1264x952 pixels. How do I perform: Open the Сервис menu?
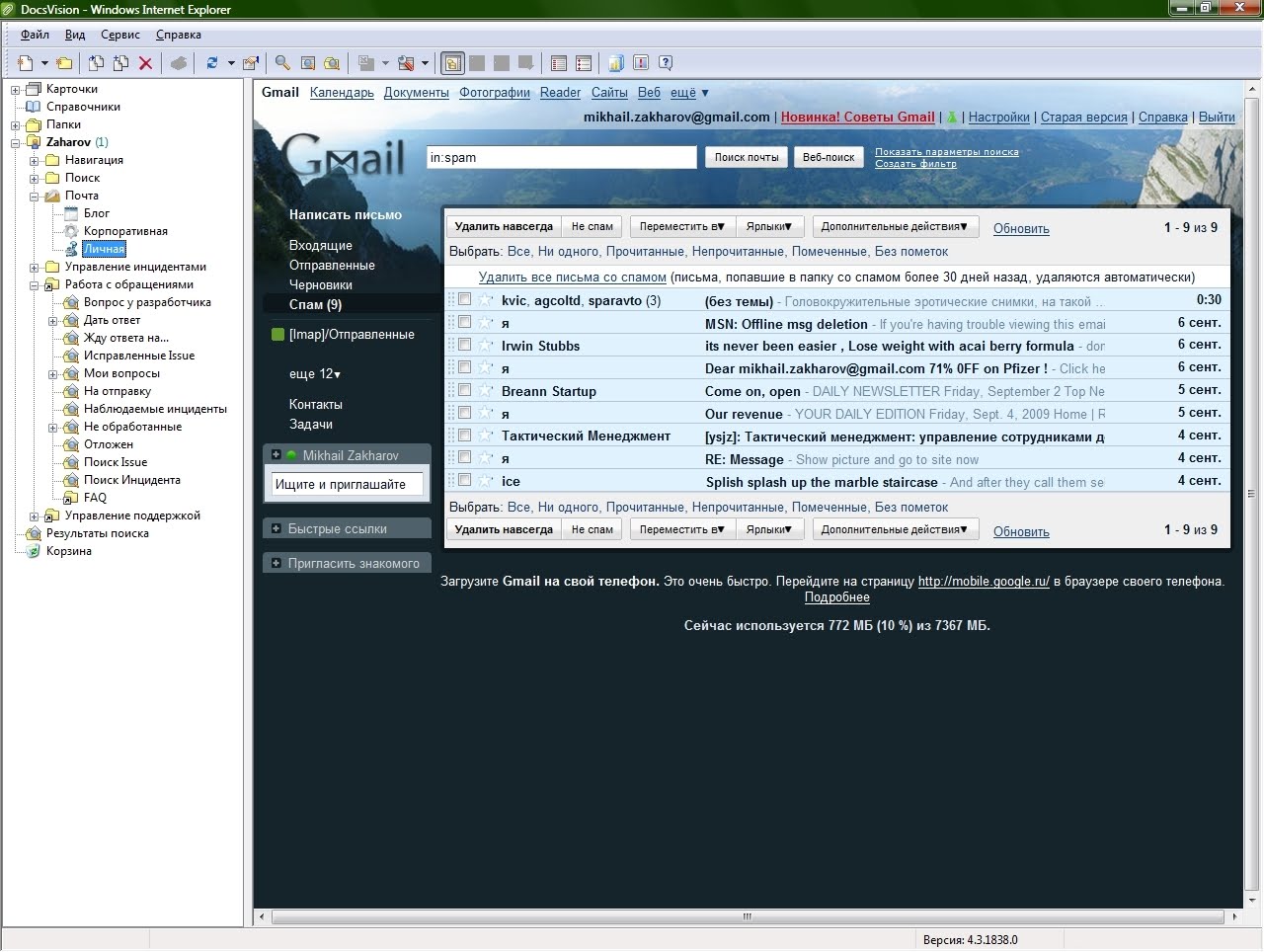point(120,35)
